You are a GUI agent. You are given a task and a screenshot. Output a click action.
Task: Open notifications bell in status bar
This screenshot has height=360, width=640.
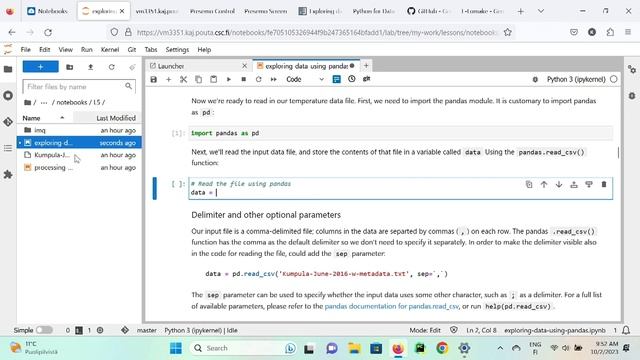[626, 330]
